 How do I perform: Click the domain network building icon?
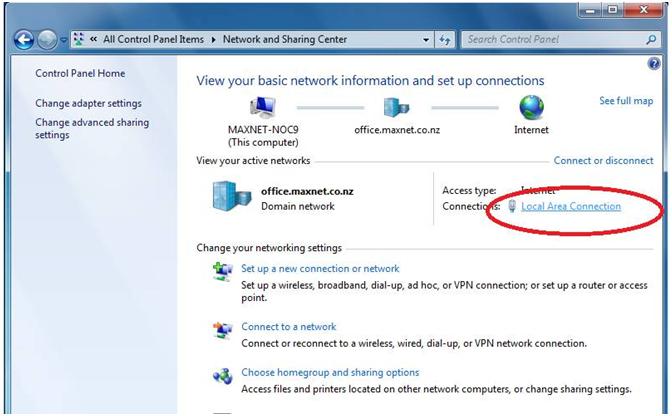pos(231,197)
